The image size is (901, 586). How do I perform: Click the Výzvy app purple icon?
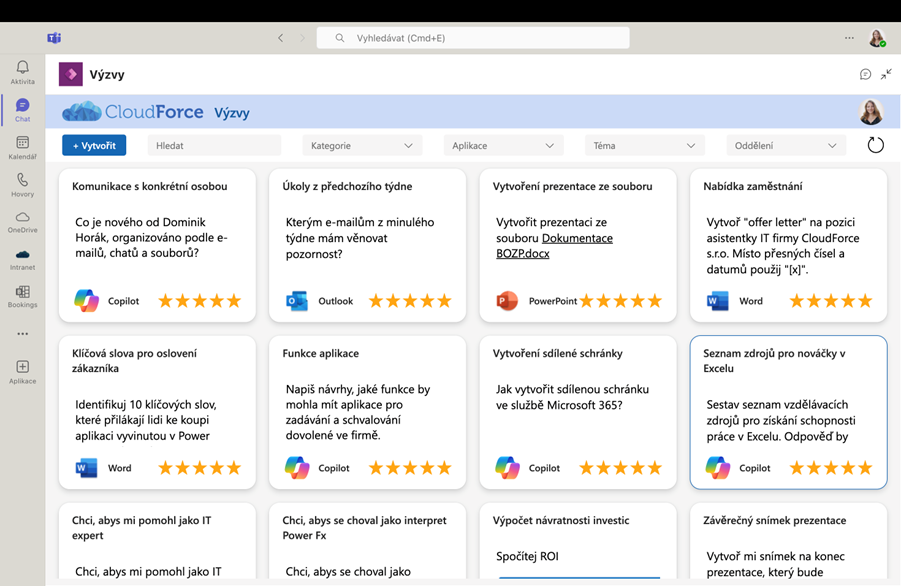[x=71, y=74]
